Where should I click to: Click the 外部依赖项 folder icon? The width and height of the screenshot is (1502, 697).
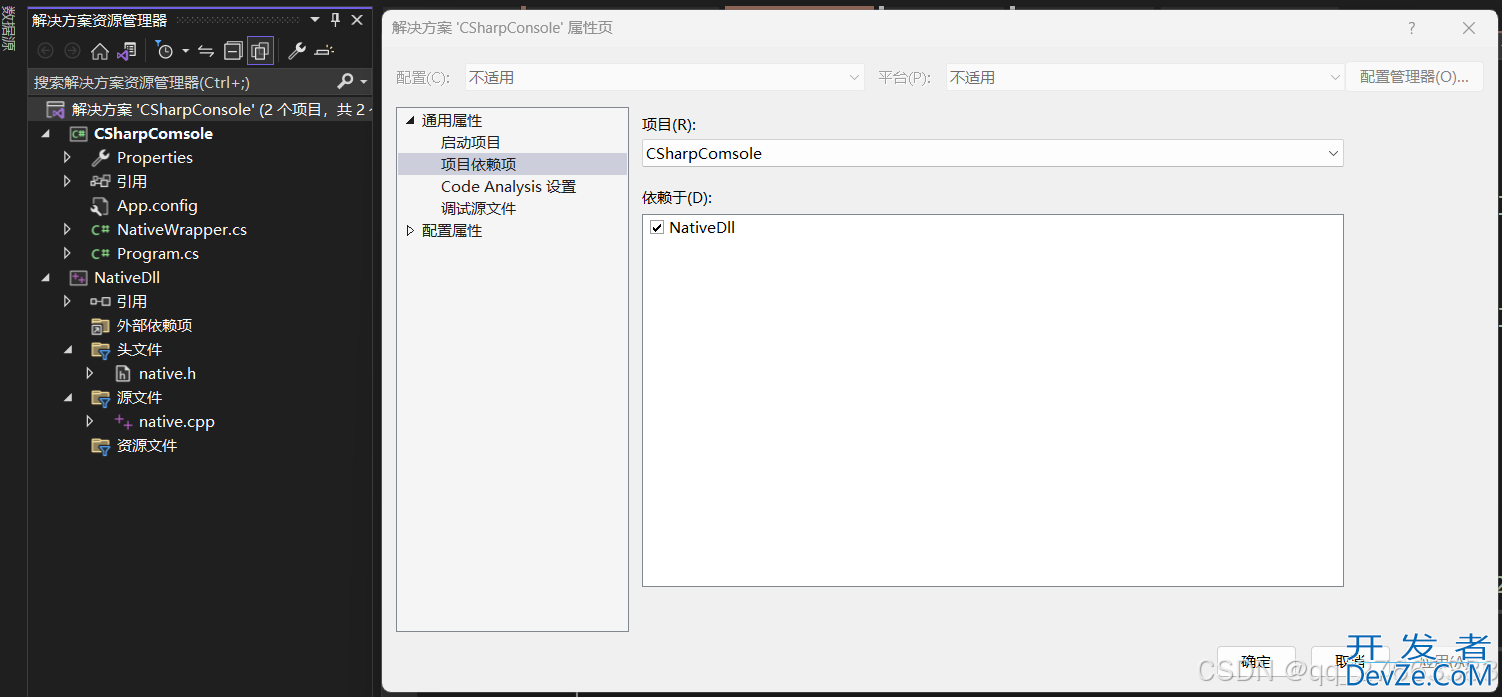point(100,326)
